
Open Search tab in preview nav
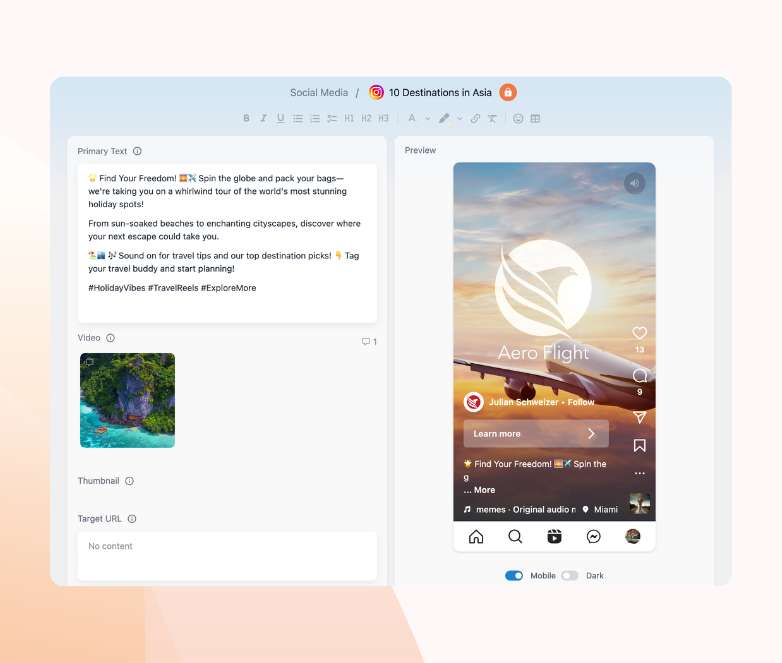click(515, 536)
